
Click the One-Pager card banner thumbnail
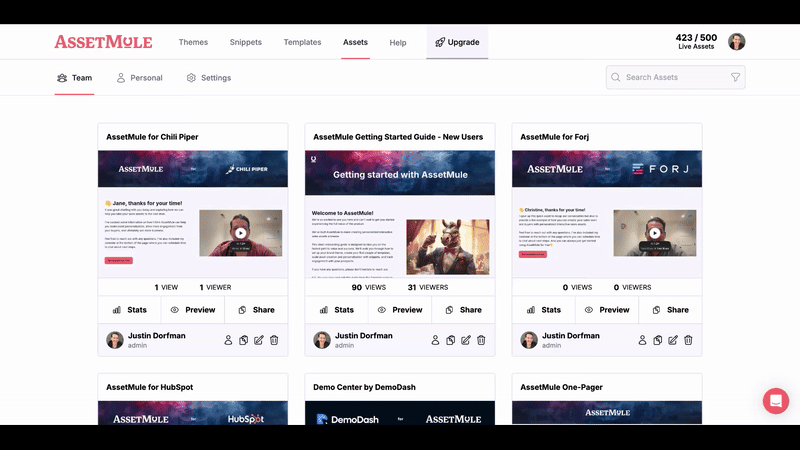607,413
